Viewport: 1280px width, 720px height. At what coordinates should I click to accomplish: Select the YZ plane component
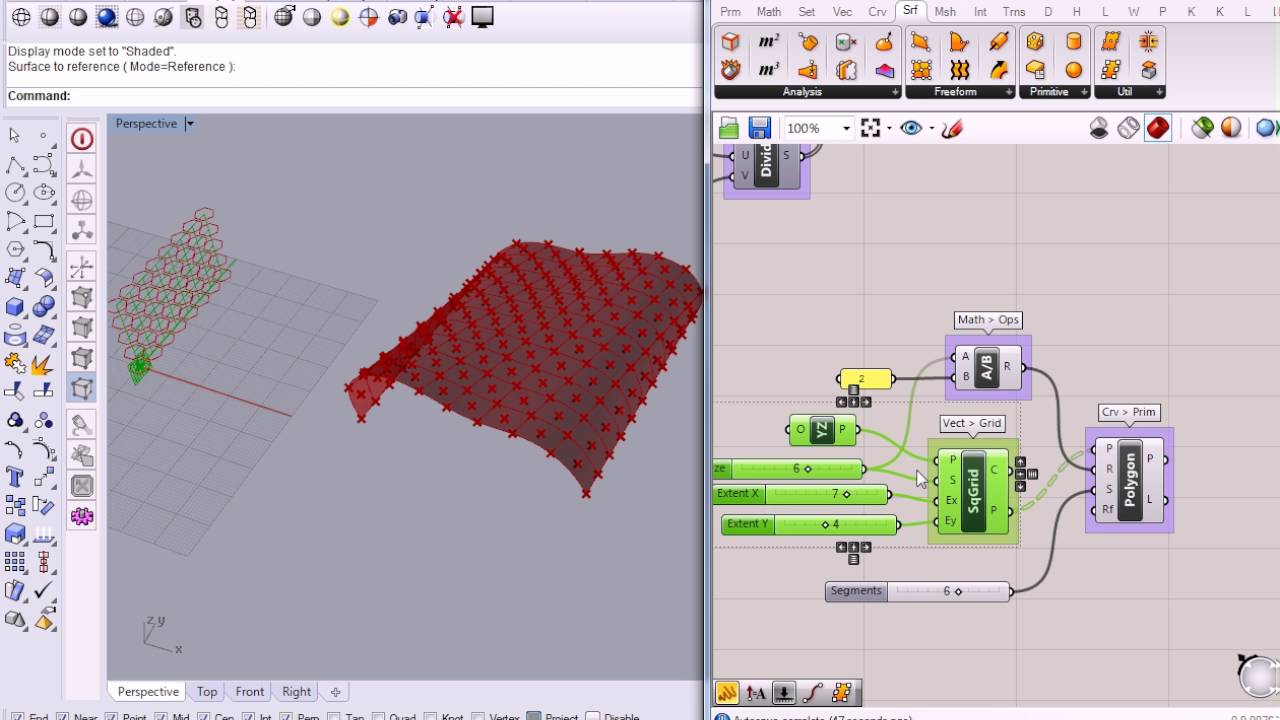[821, 430]
